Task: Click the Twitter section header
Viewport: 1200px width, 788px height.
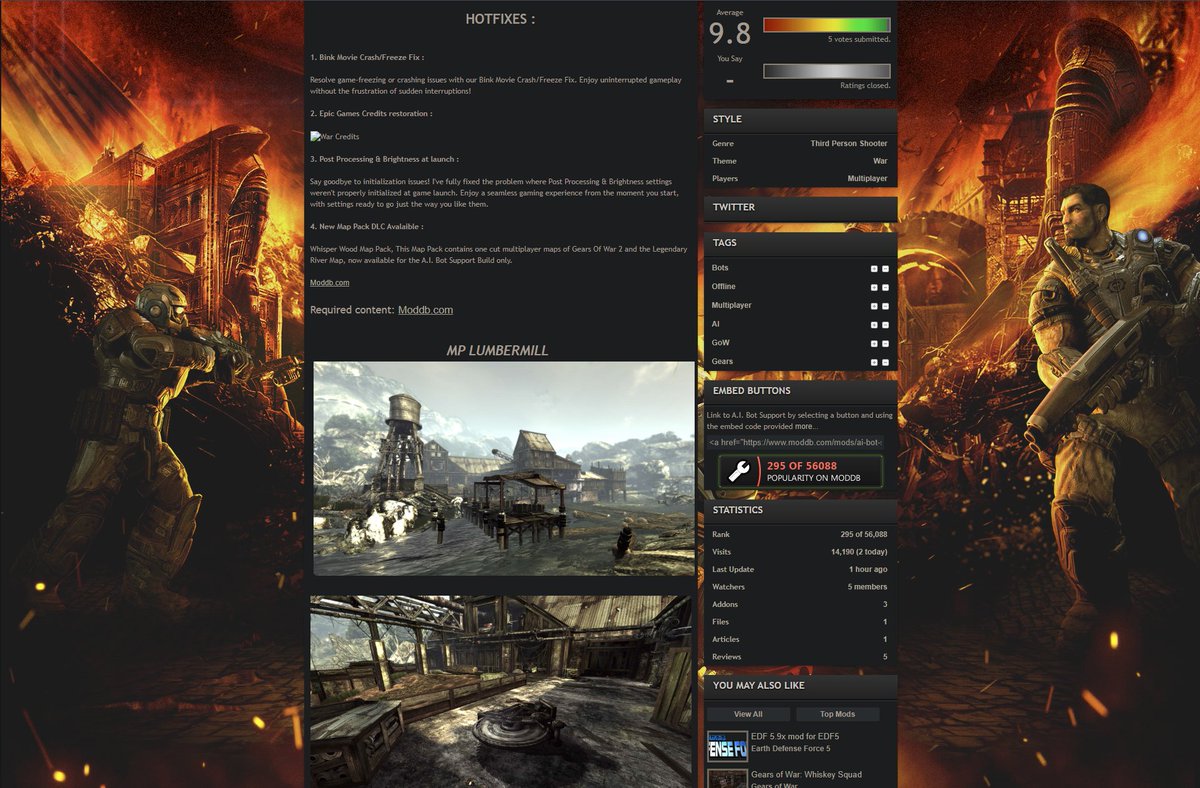Action: 800,207
